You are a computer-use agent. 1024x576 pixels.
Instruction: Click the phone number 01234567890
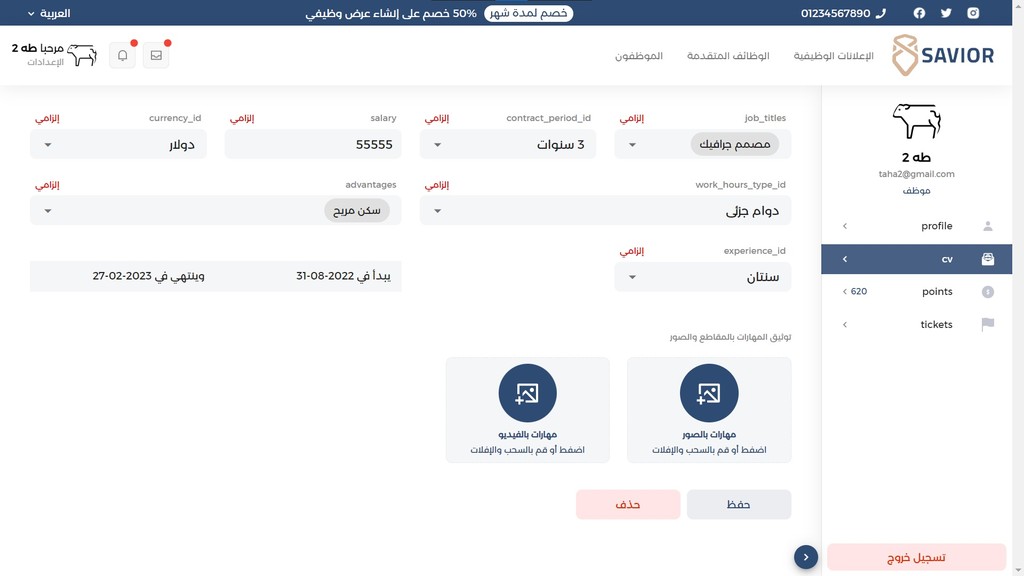tap(835, 13)
